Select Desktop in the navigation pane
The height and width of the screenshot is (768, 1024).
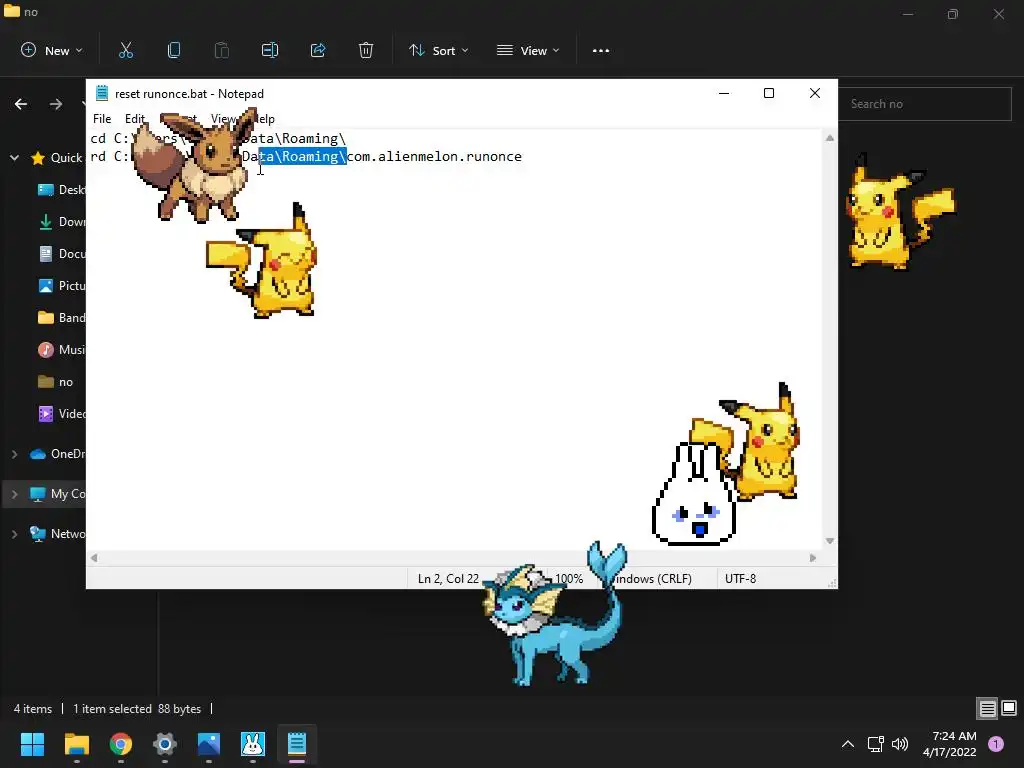point(61,189)
